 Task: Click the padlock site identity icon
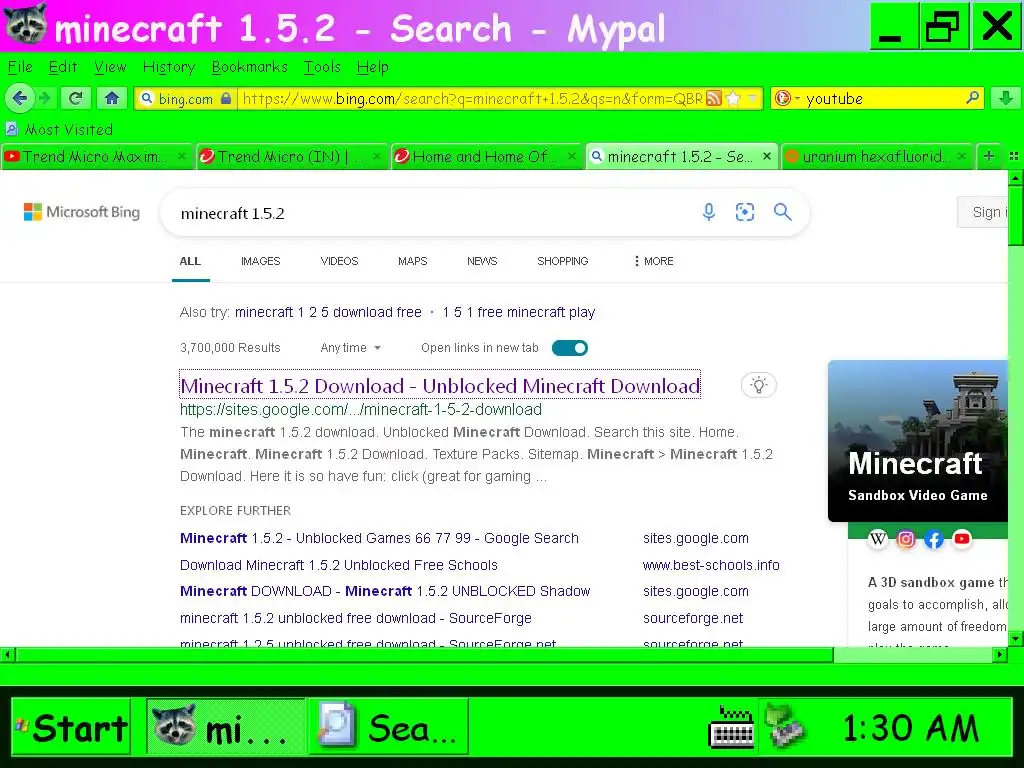[x=226, y=99]
